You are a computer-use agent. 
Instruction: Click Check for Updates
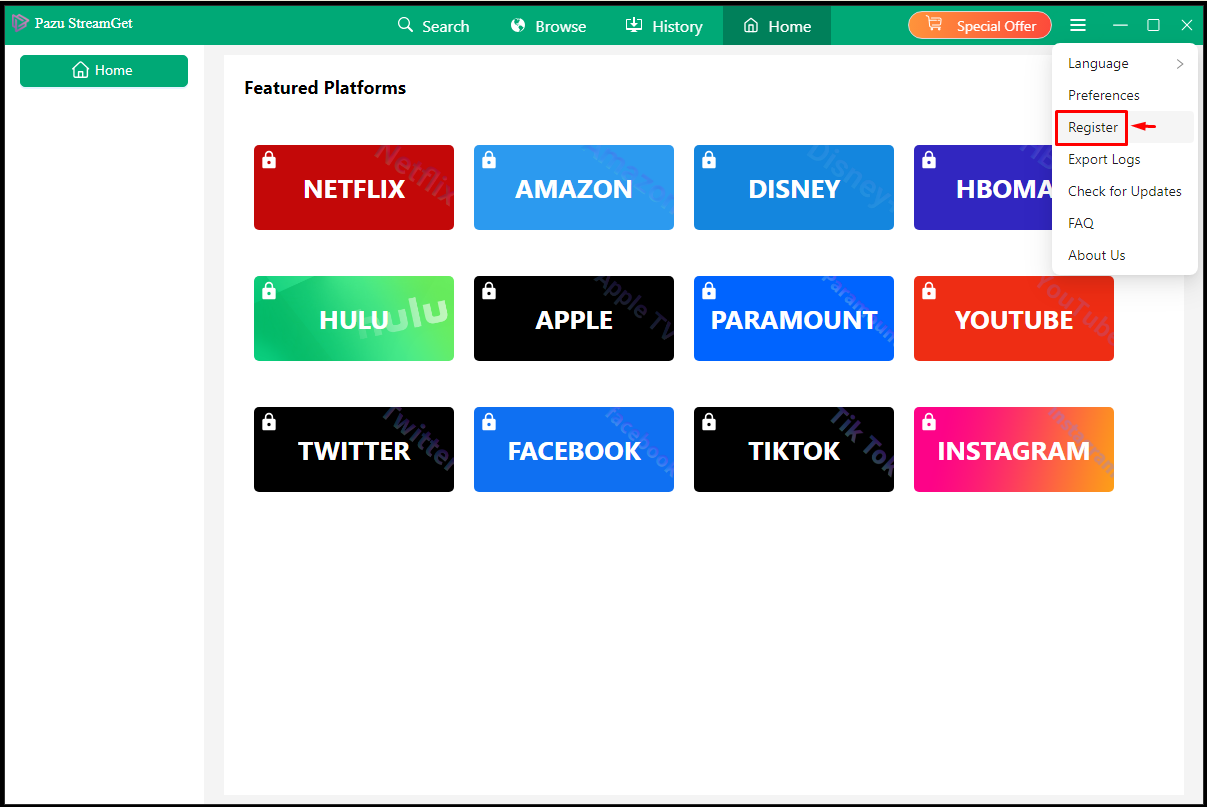coord(1125,191)
